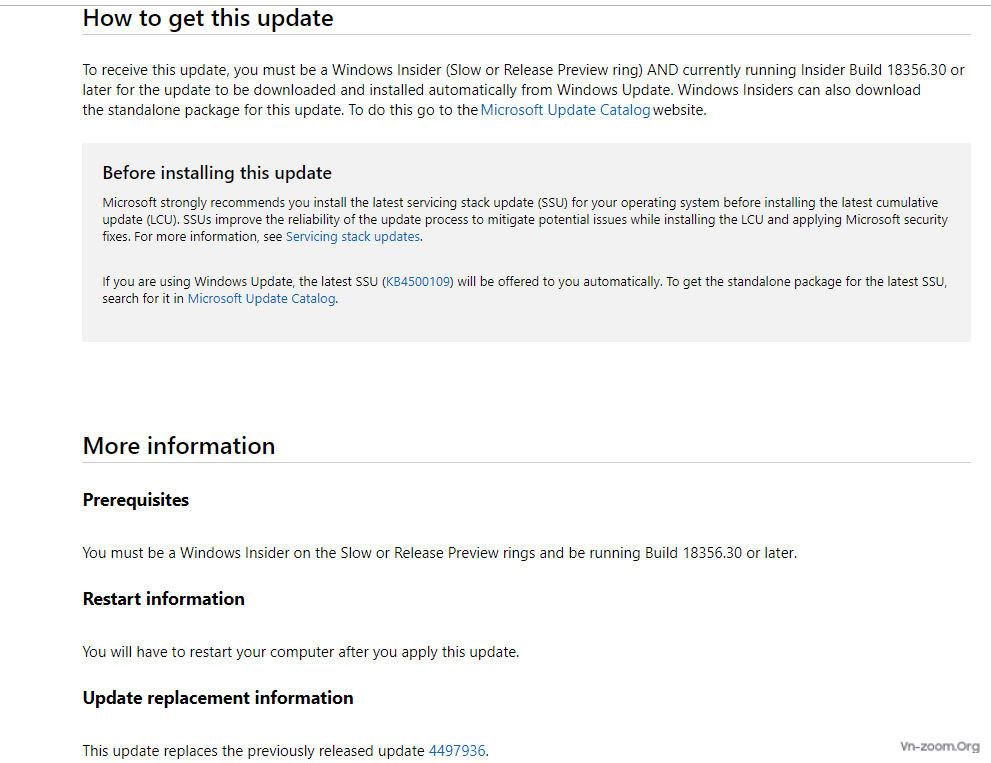
Task: Select the "Restart information" subheading
Action: click(164, 599)
